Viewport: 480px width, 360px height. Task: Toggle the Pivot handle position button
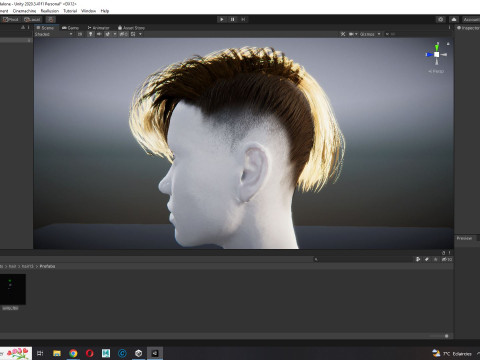point(11,19)
